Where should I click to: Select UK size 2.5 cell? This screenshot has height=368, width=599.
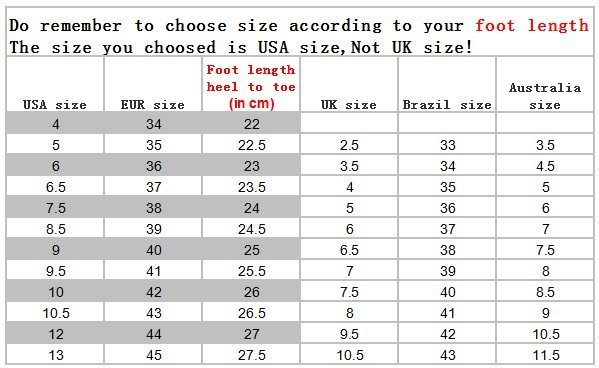(x=350, y=145)
